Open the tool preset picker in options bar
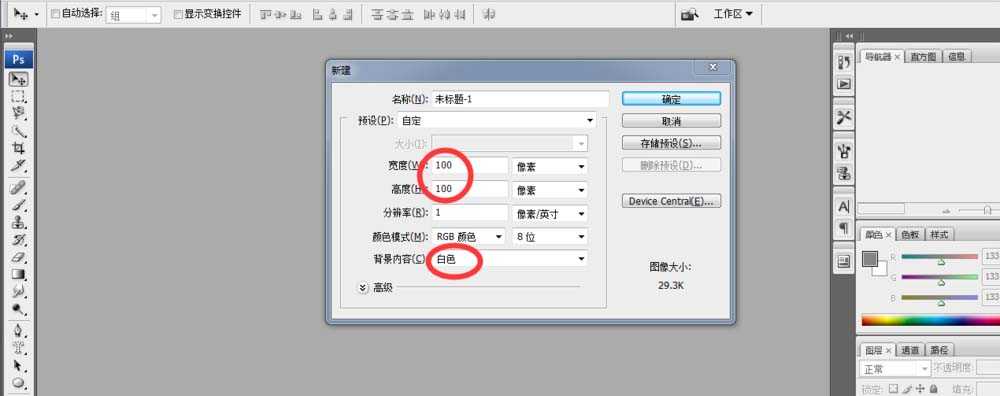The width and height of the screenshot is (1000, 396). click(x=27, y=13)
